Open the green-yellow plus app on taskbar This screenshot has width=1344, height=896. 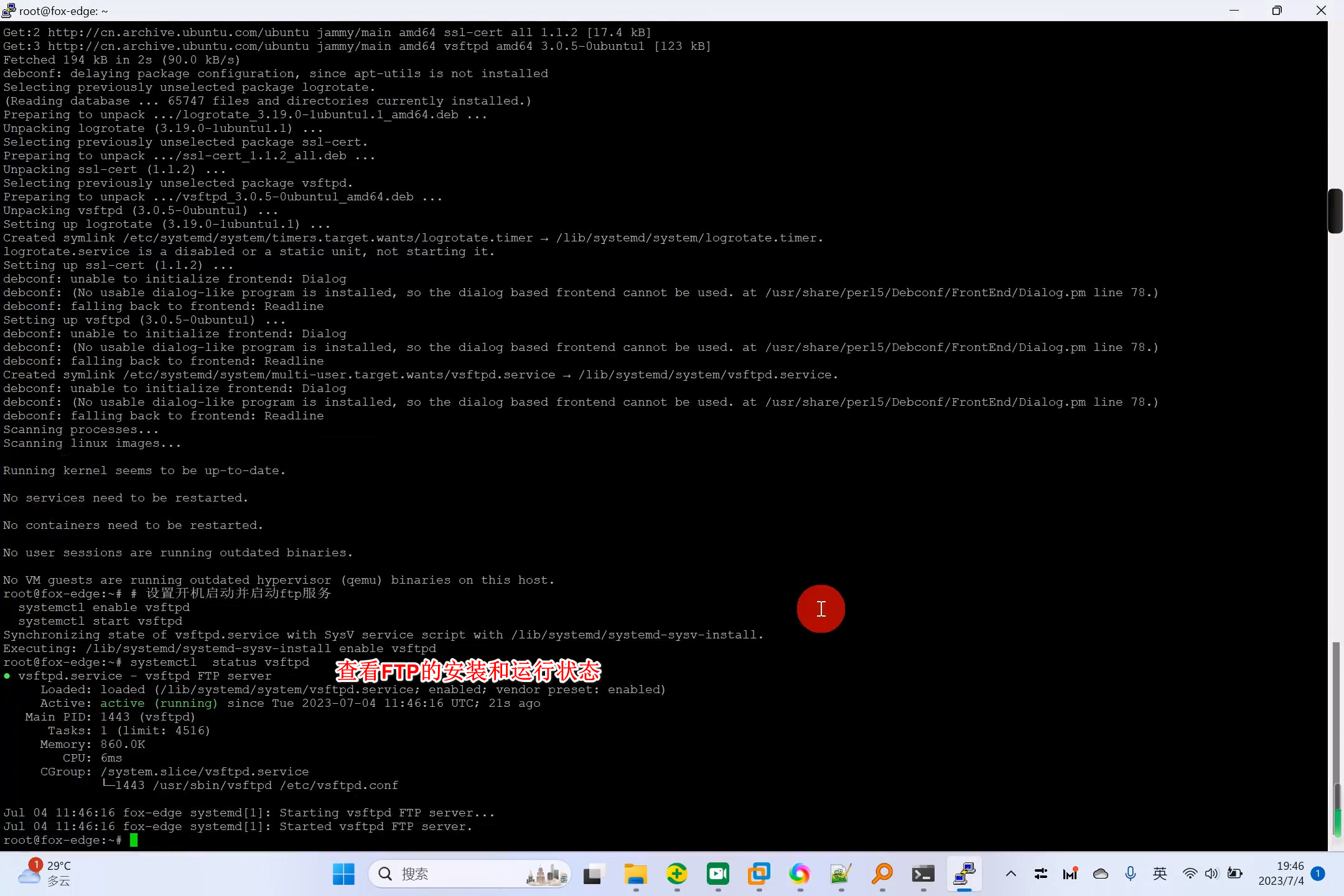click(676, 874)
